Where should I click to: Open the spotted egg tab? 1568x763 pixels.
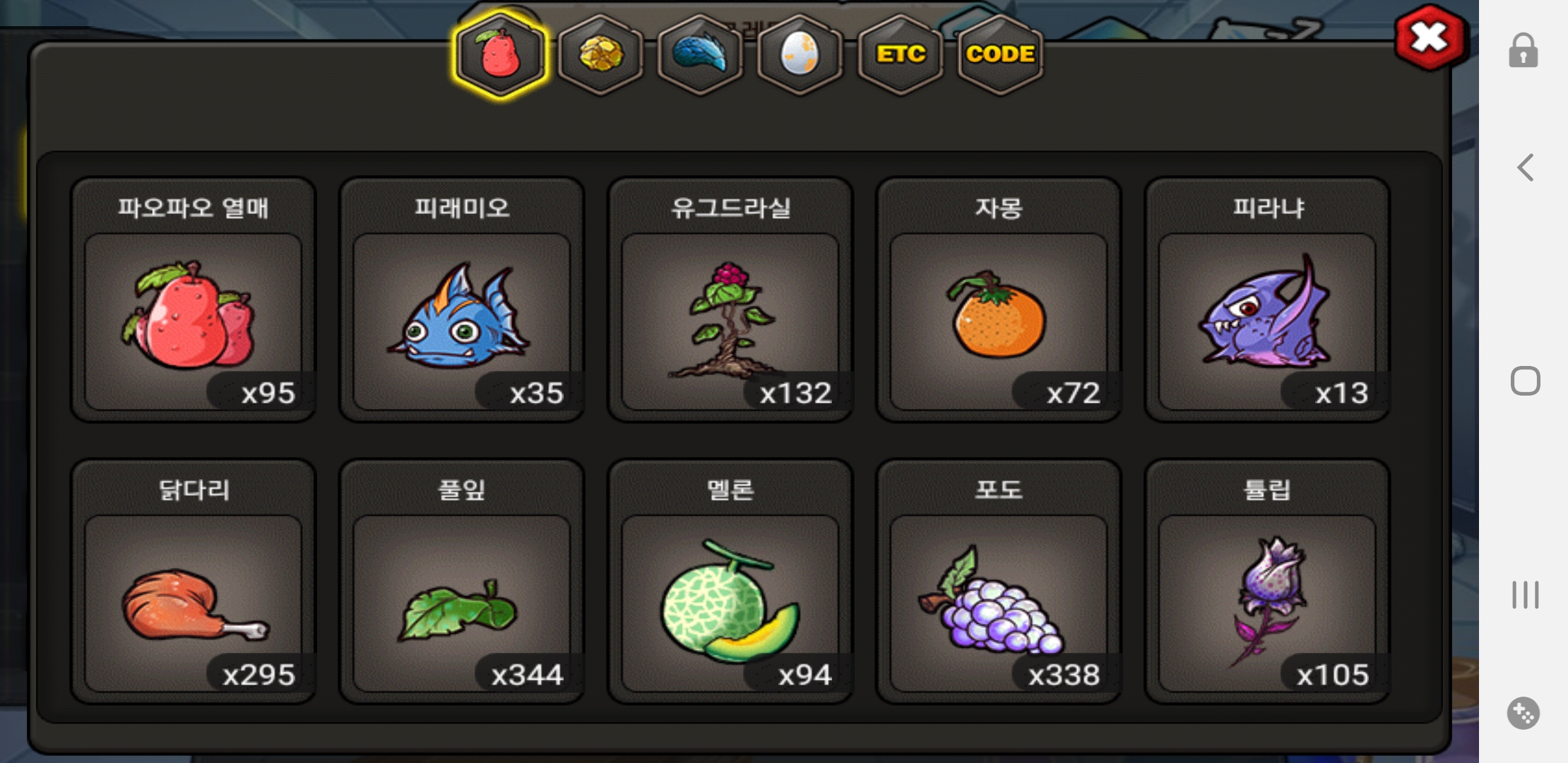[800, 55]
